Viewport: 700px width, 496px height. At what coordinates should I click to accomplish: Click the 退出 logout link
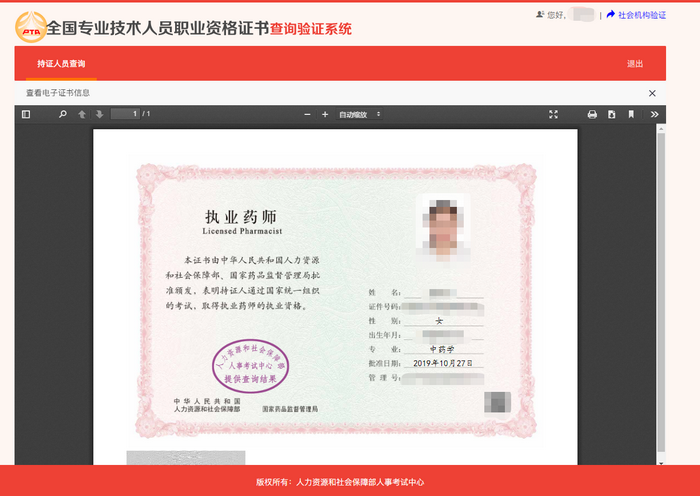pyautogui.click(x=635, y=64)
